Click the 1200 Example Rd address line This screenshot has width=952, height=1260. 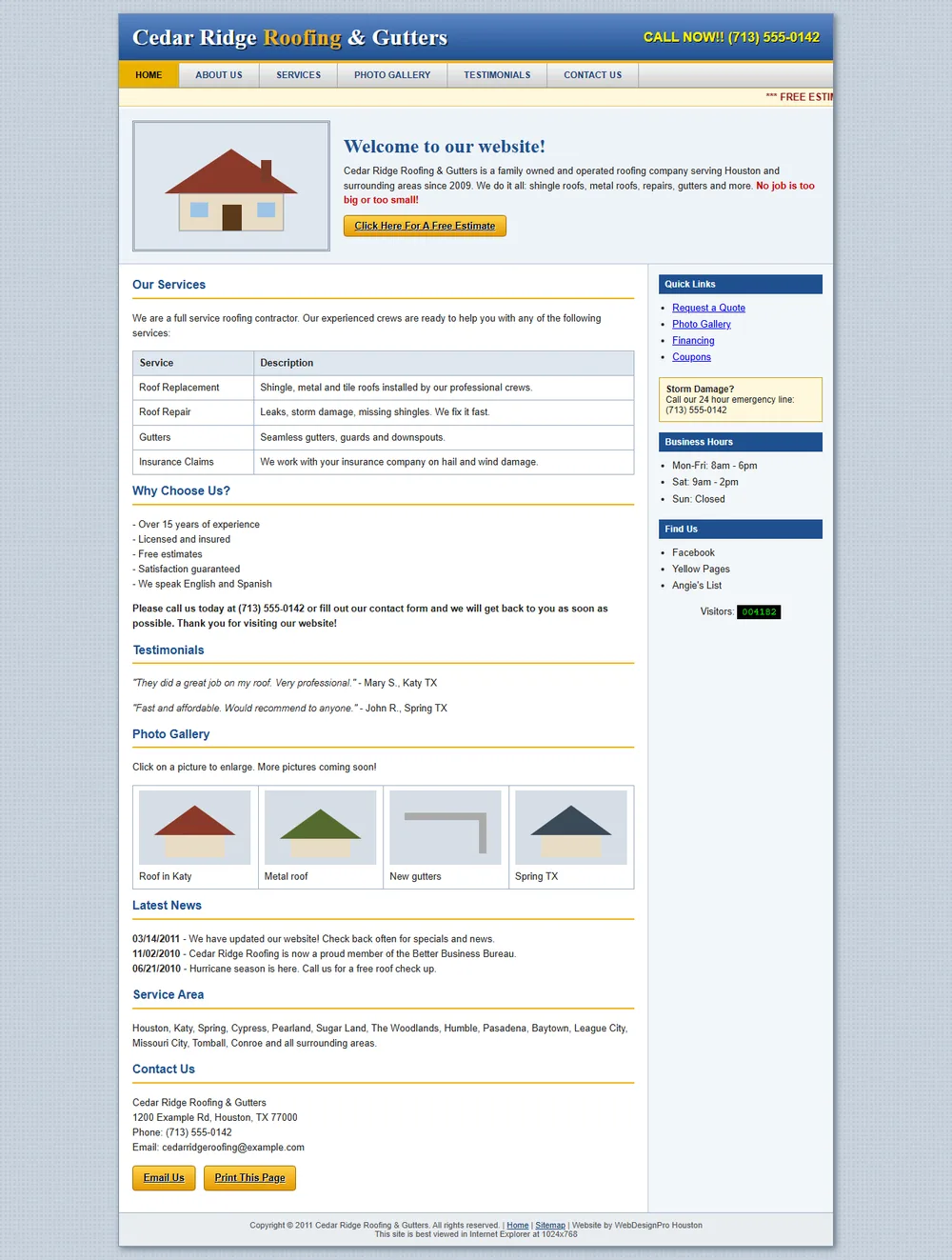pos(215,1118)
